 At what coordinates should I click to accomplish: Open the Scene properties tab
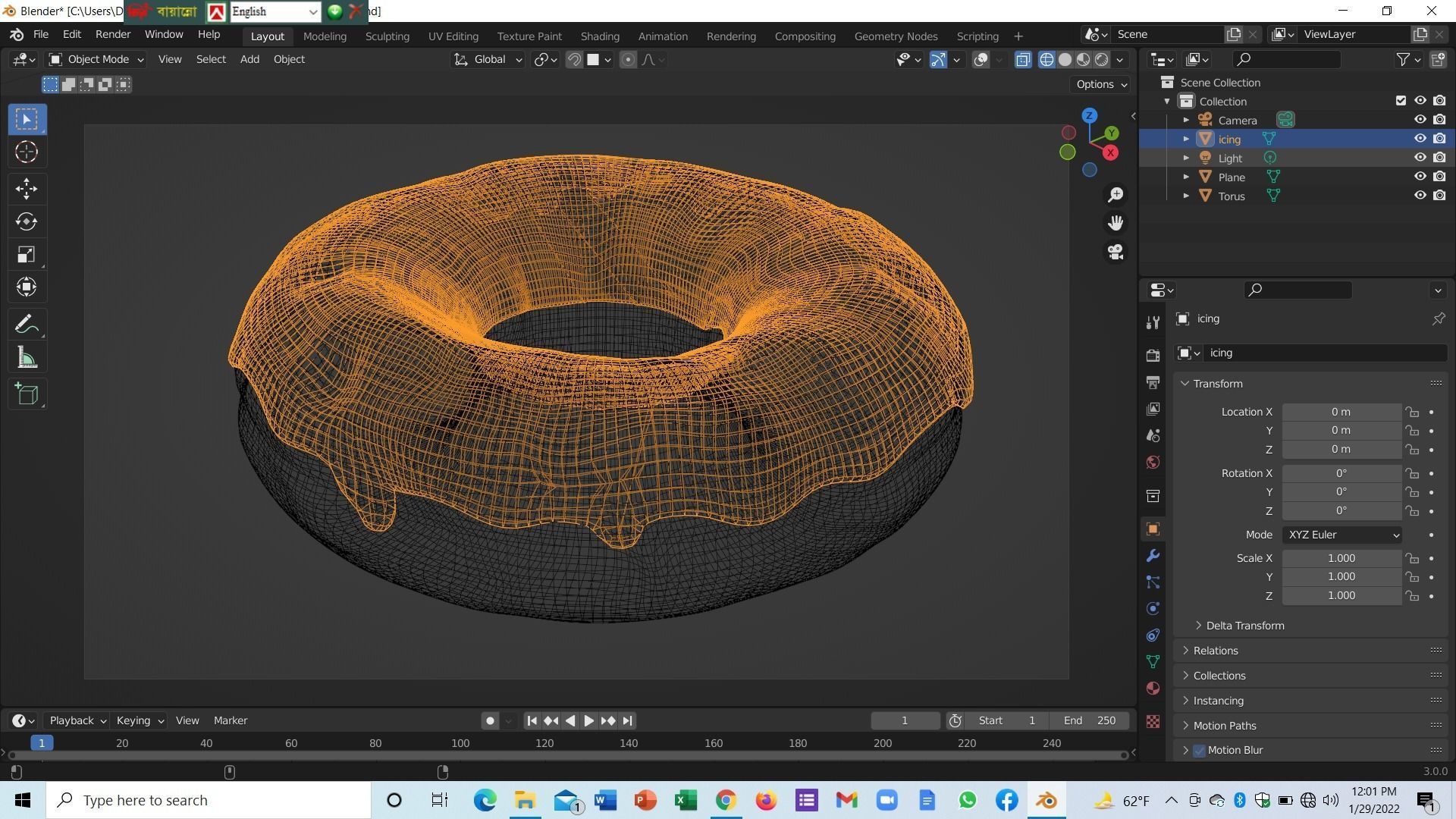1153,436
